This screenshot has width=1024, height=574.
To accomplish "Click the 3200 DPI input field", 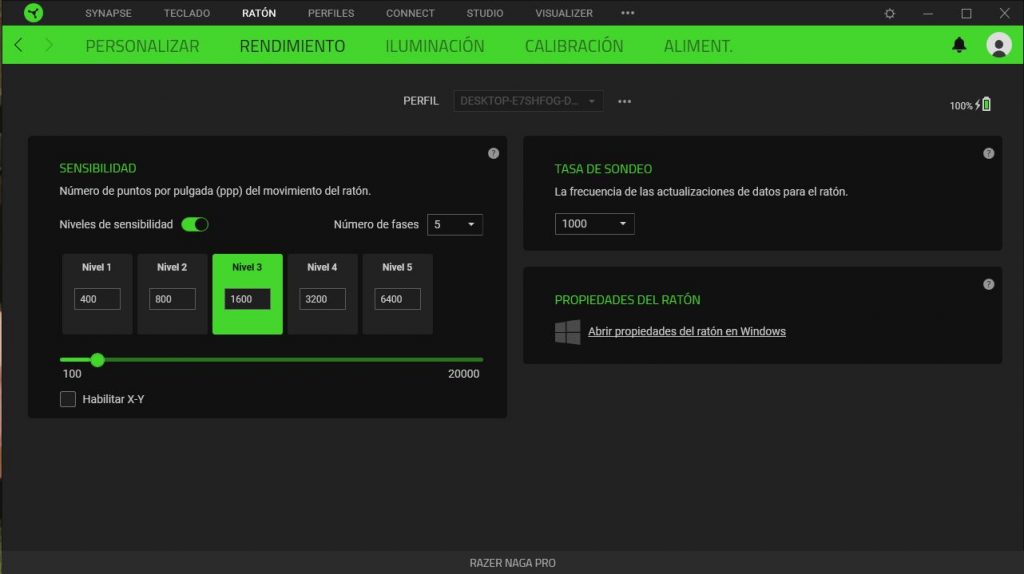I will click(x=323, y=299).
